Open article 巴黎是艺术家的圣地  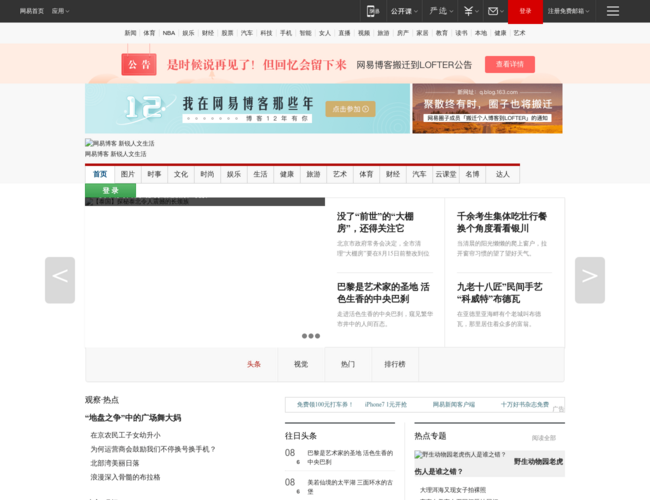click(383, 293)
